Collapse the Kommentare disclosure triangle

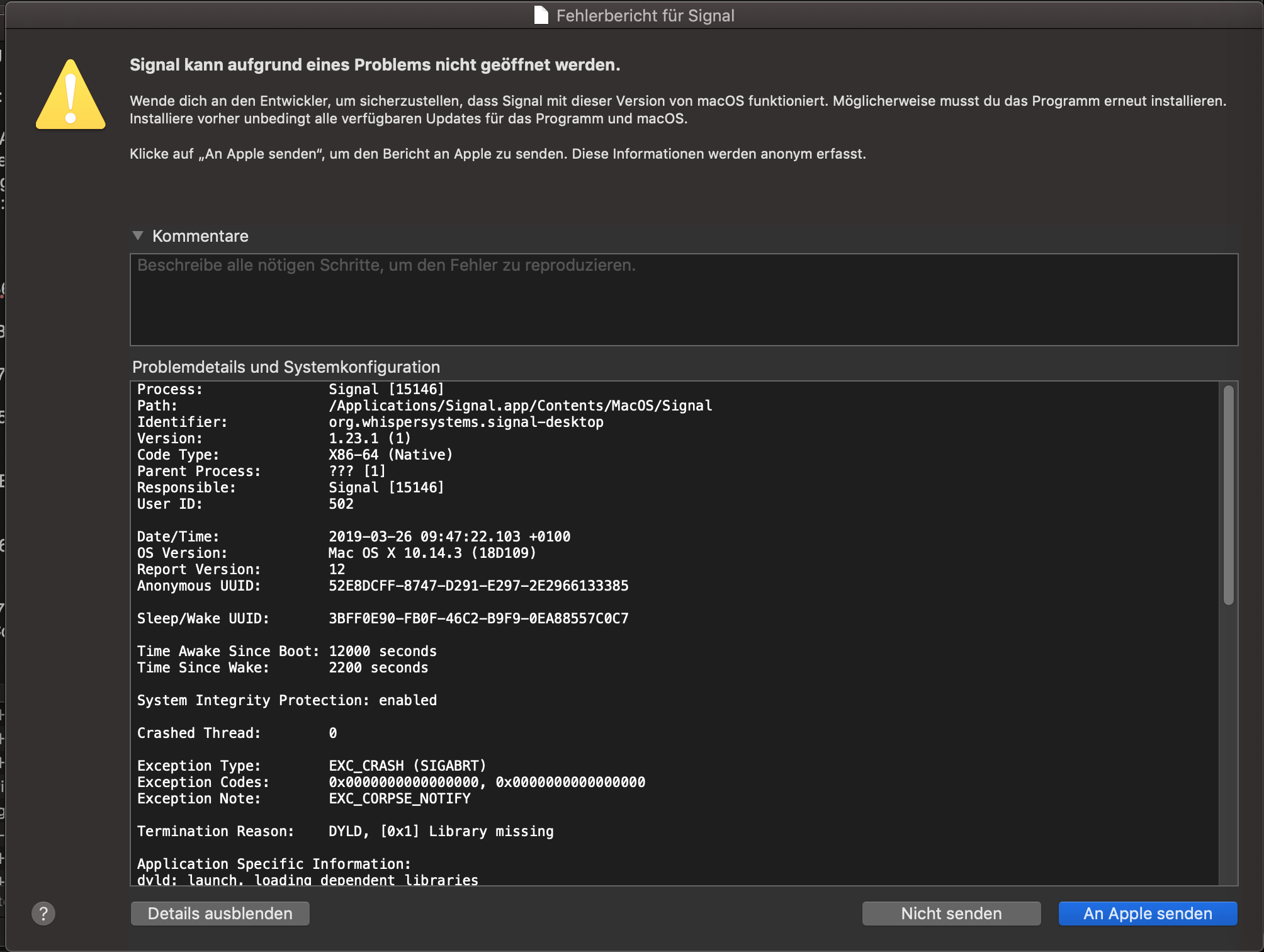click(x=138, y=235)
